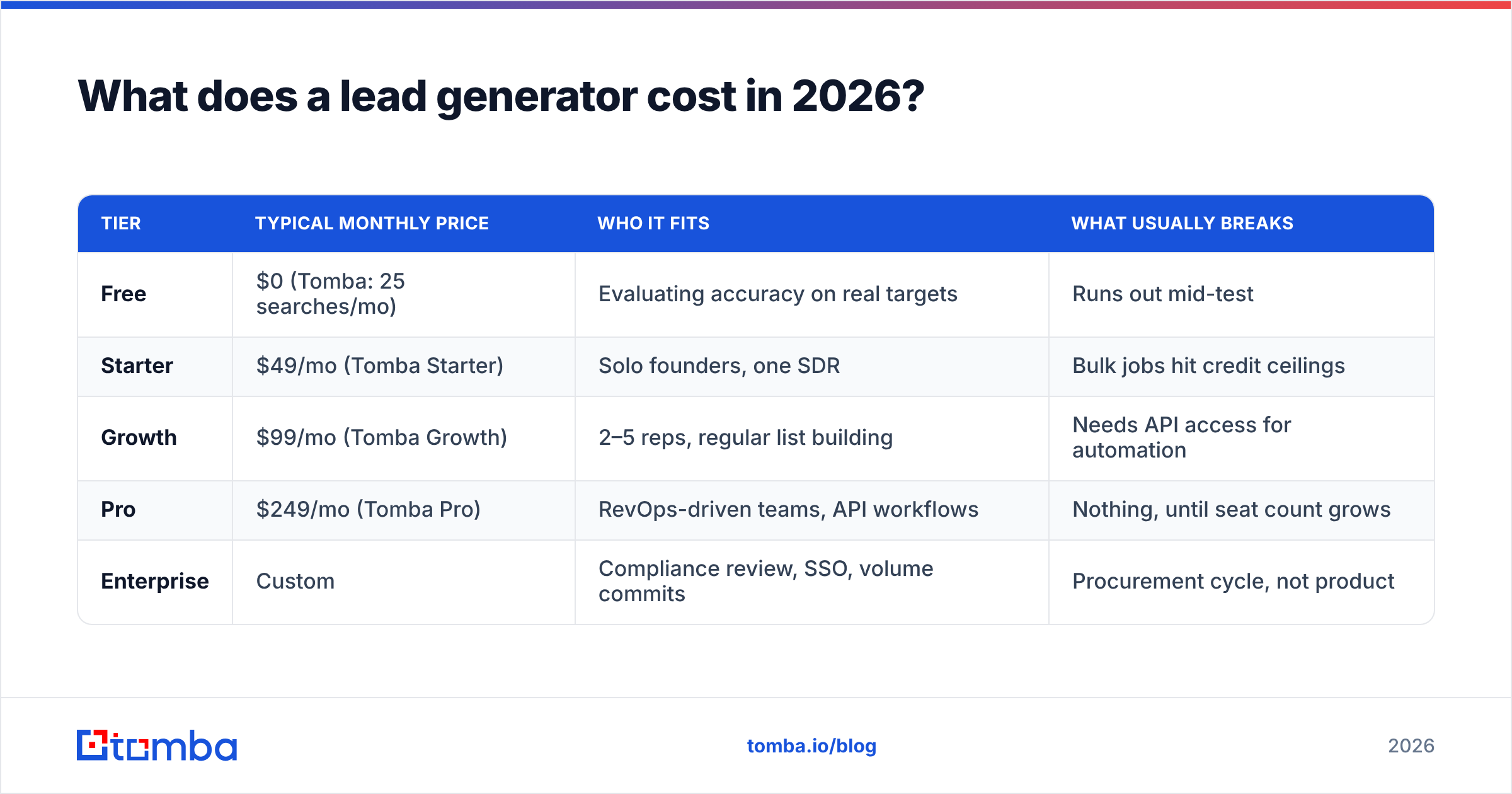
Task: Click 'Procurement cycle, not product'
Action: point(1233,582)
